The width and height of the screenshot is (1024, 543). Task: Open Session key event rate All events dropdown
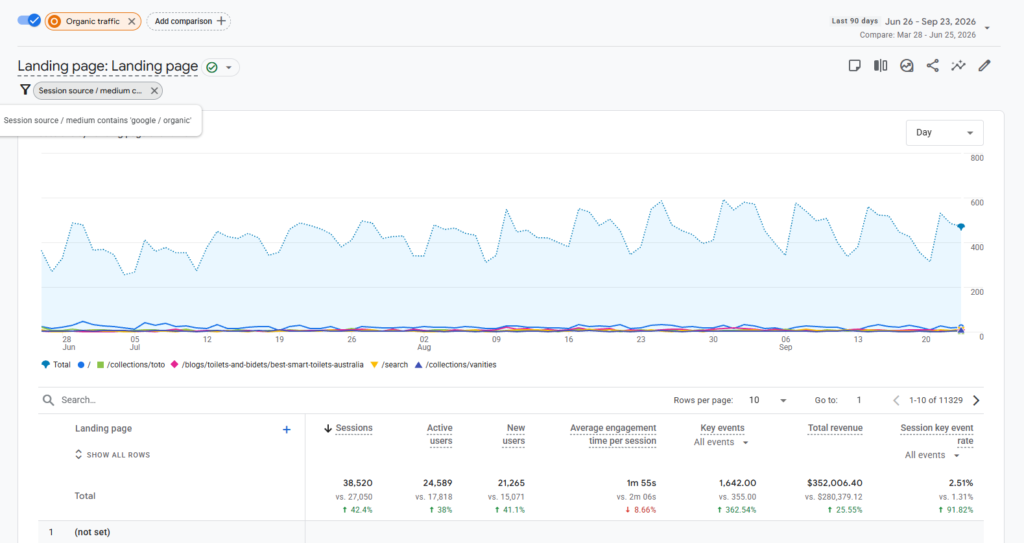coord(932,455)
